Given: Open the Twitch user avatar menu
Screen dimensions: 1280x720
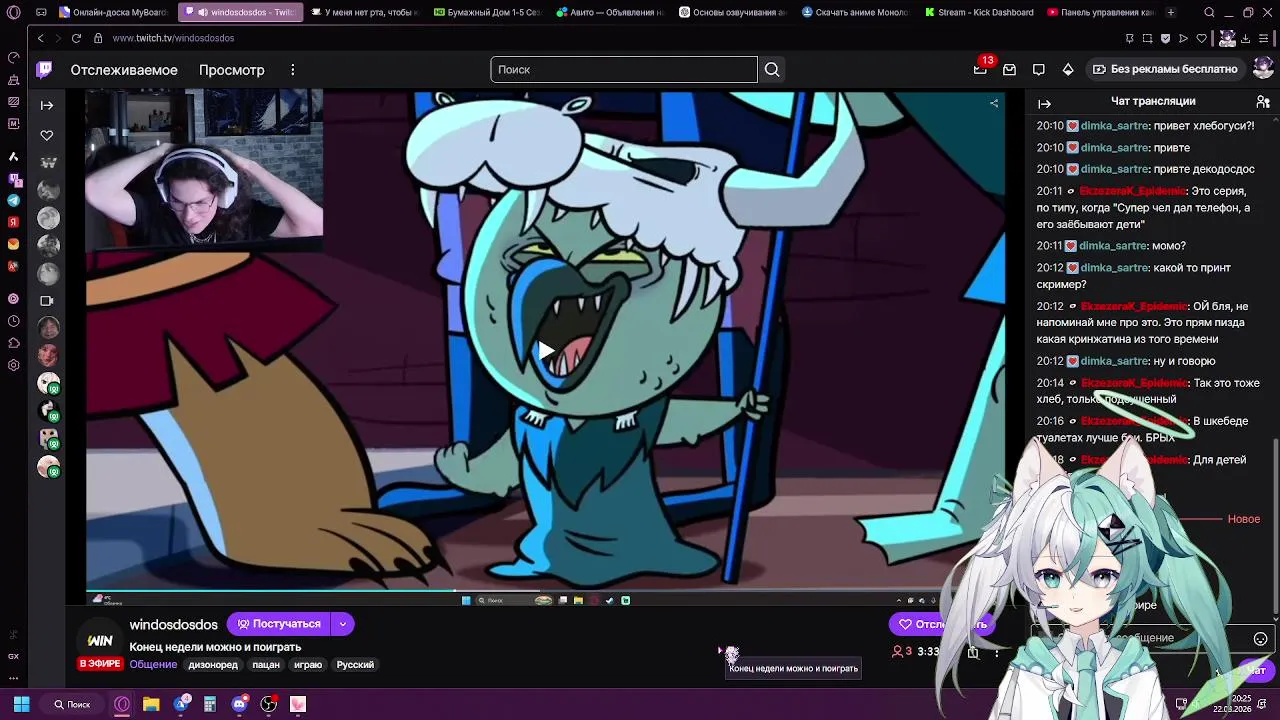Looking at the screenshot, I should tap(1262, 69).
